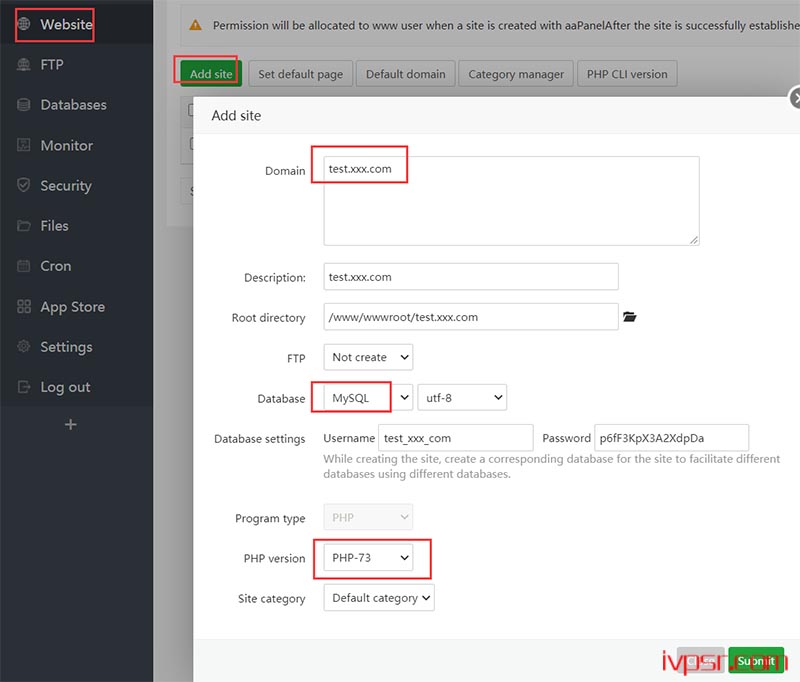The width and height of the screenshot is (800, 682).
Task: Click the Website globe icon
Action: [x=24, y=23]
